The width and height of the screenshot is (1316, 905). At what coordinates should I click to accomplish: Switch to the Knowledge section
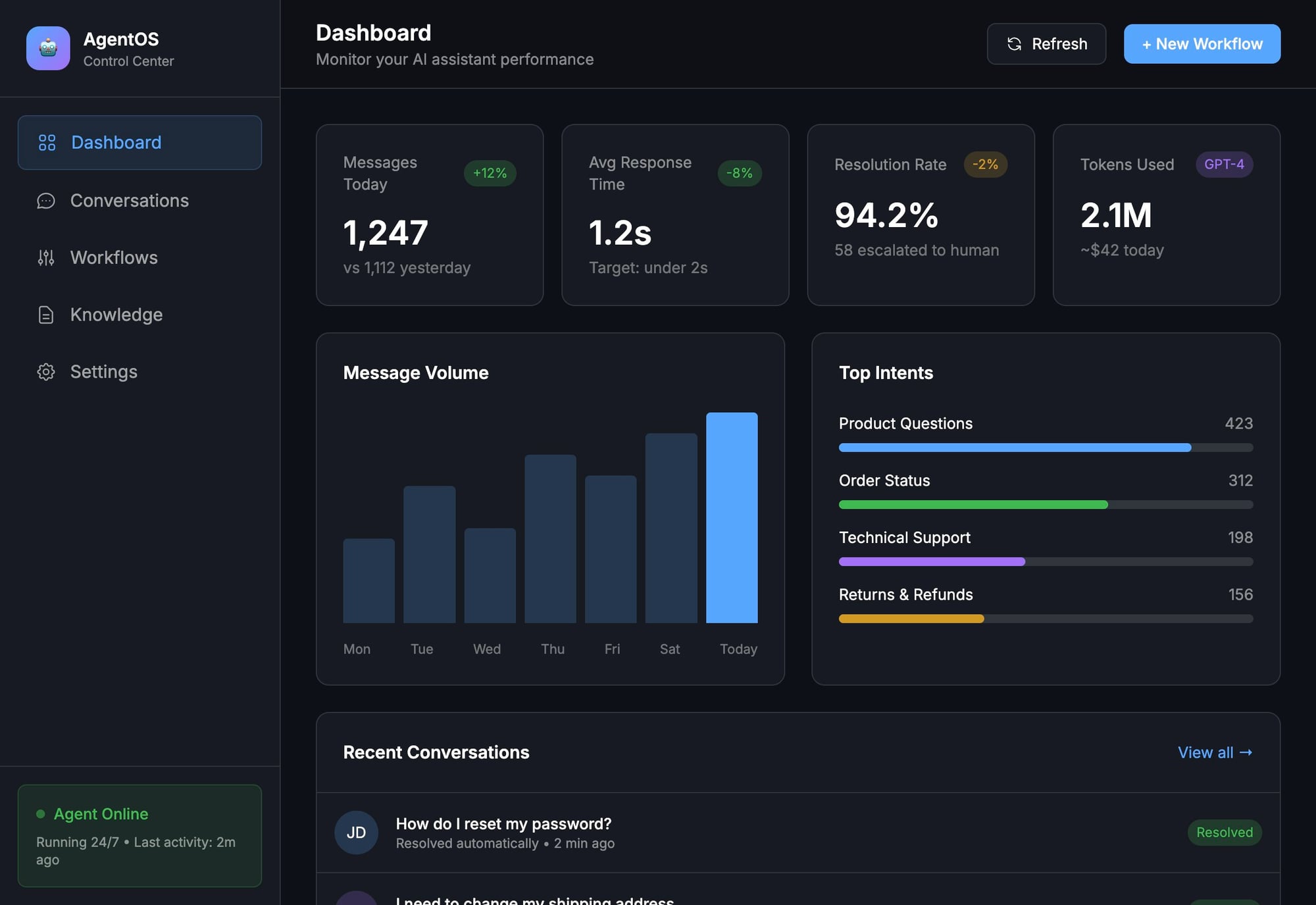click(116, 315)
